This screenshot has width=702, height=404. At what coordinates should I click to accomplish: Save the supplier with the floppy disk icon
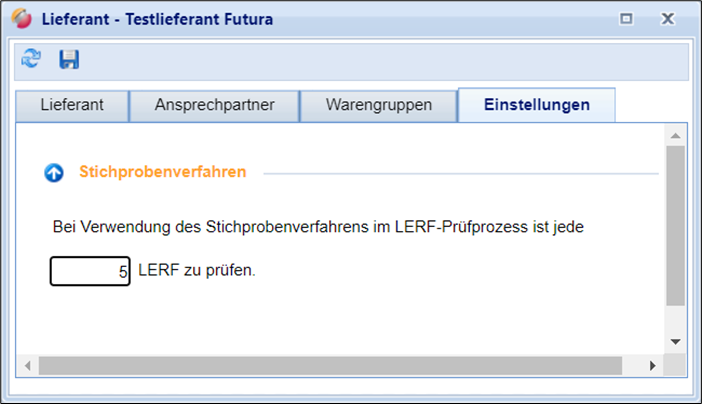click(x=69, y=60)
